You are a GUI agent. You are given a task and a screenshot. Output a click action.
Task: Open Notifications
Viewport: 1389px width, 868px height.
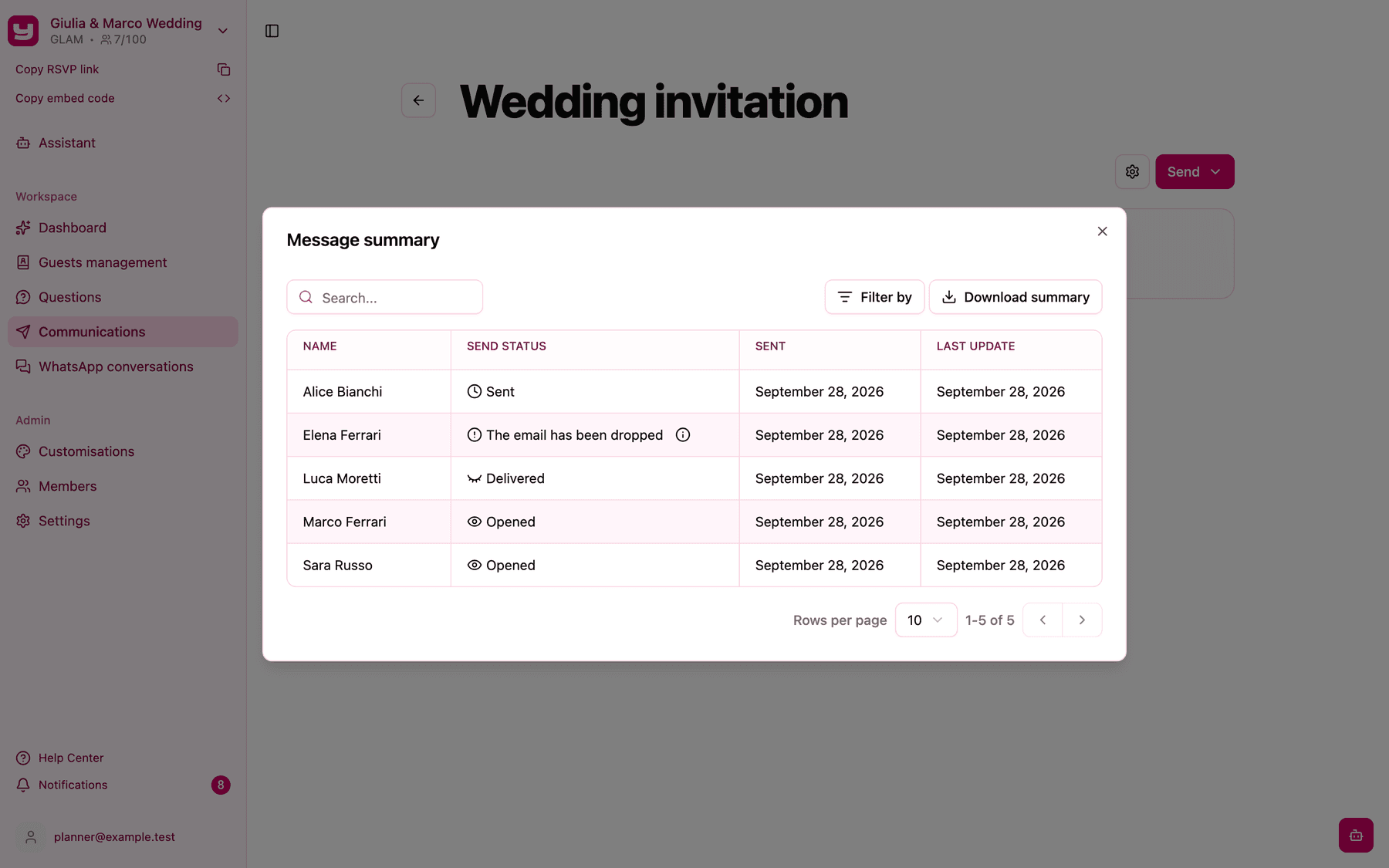[x=123, y=785]
